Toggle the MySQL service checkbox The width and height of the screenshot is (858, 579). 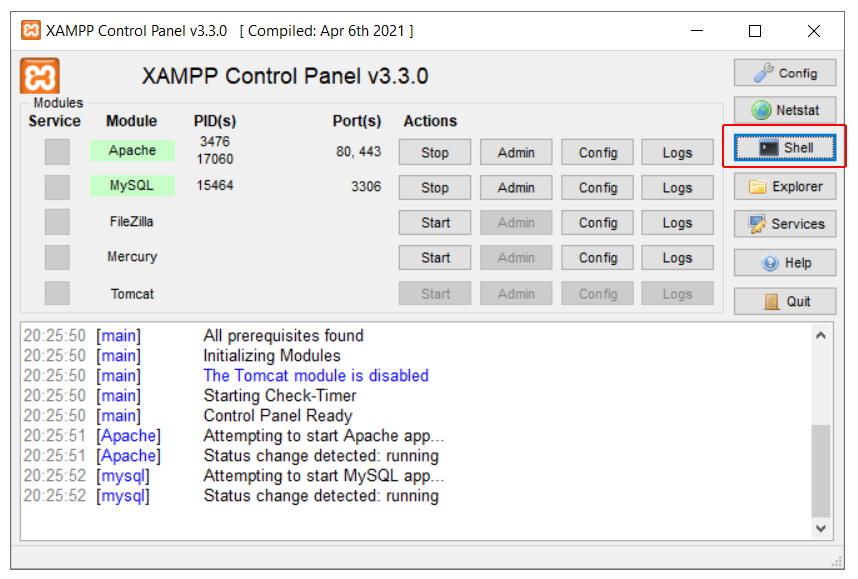[57, 187]
